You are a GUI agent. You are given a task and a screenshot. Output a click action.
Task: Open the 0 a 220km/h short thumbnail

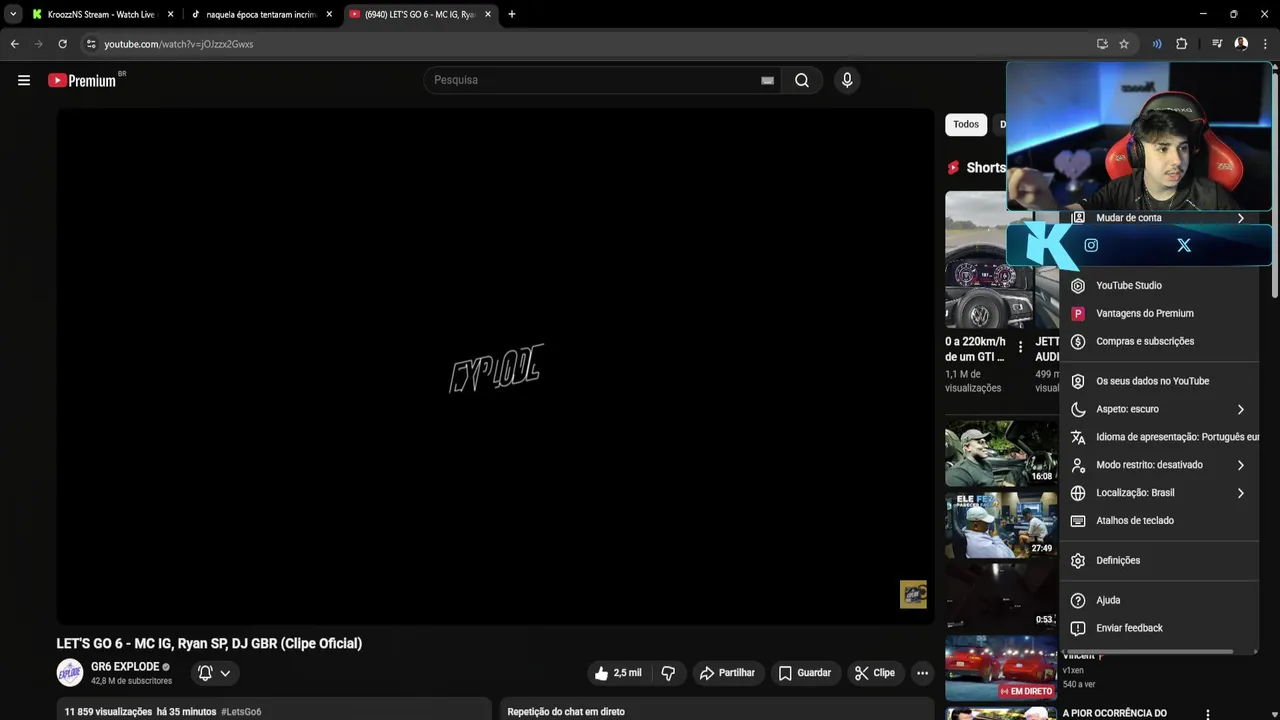pyautogui.click(x=989, y=260)
